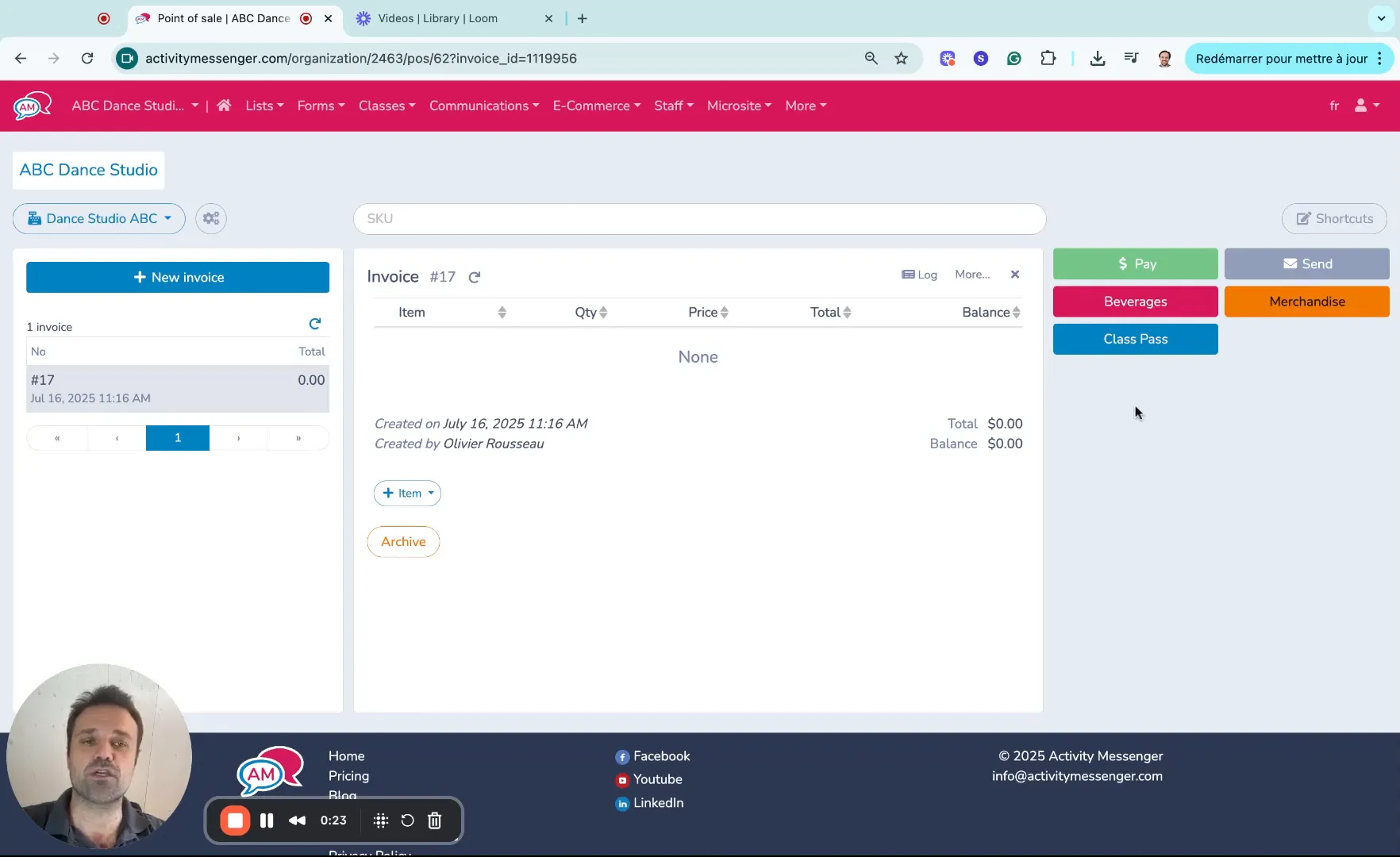Expand the More dropdown in navbar

point(806,106)
